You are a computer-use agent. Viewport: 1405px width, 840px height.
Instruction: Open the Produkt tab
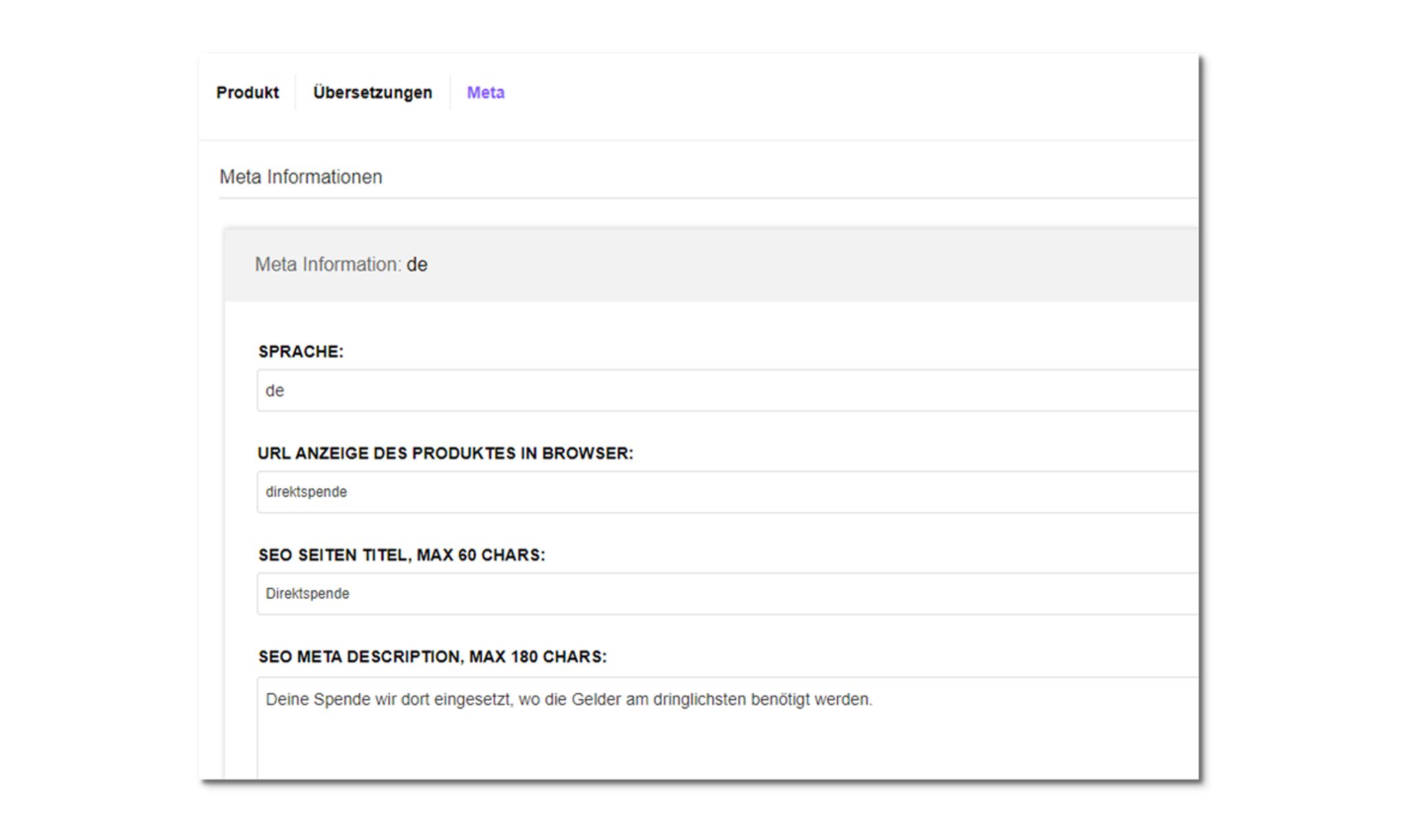[x=247, y=92]
